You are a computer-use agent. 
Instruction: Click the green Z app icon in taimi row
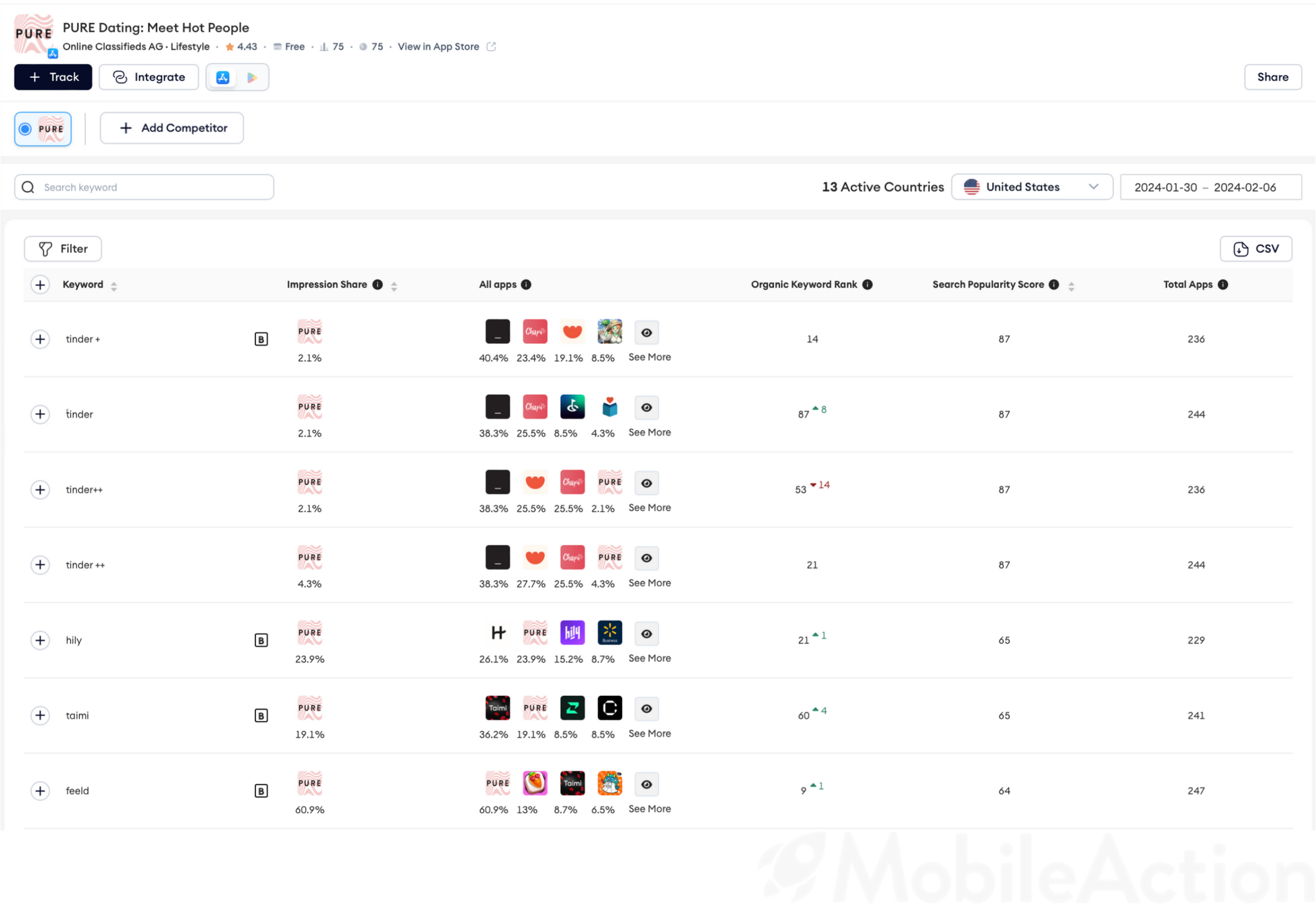coord(573,708)
